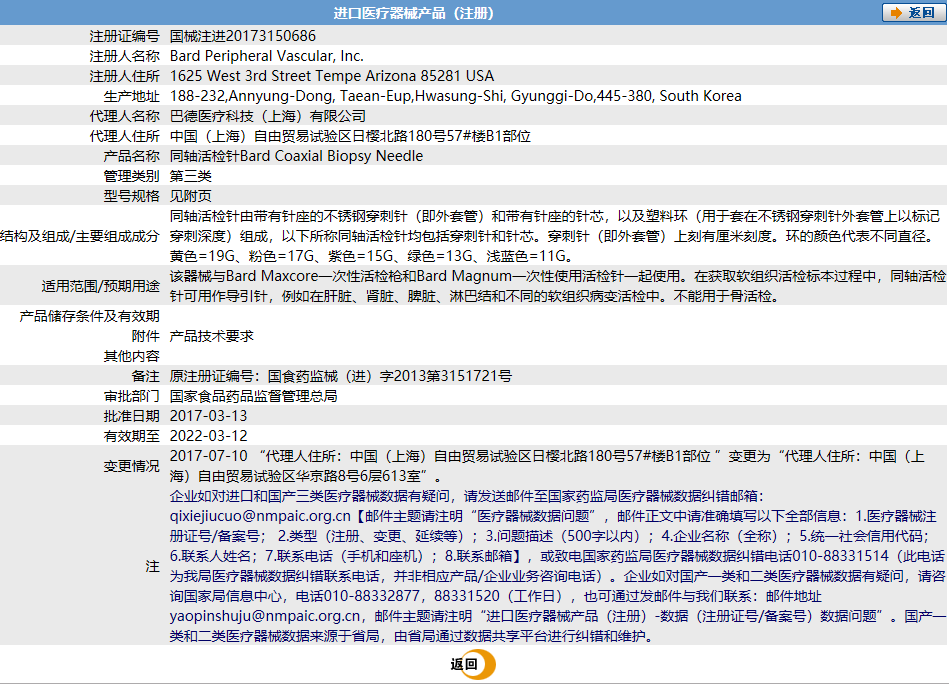Image resolution: width=949 pixels, height=685 pixels.
Task: Click the 型号规格 label
Action: tap(131, 196)
